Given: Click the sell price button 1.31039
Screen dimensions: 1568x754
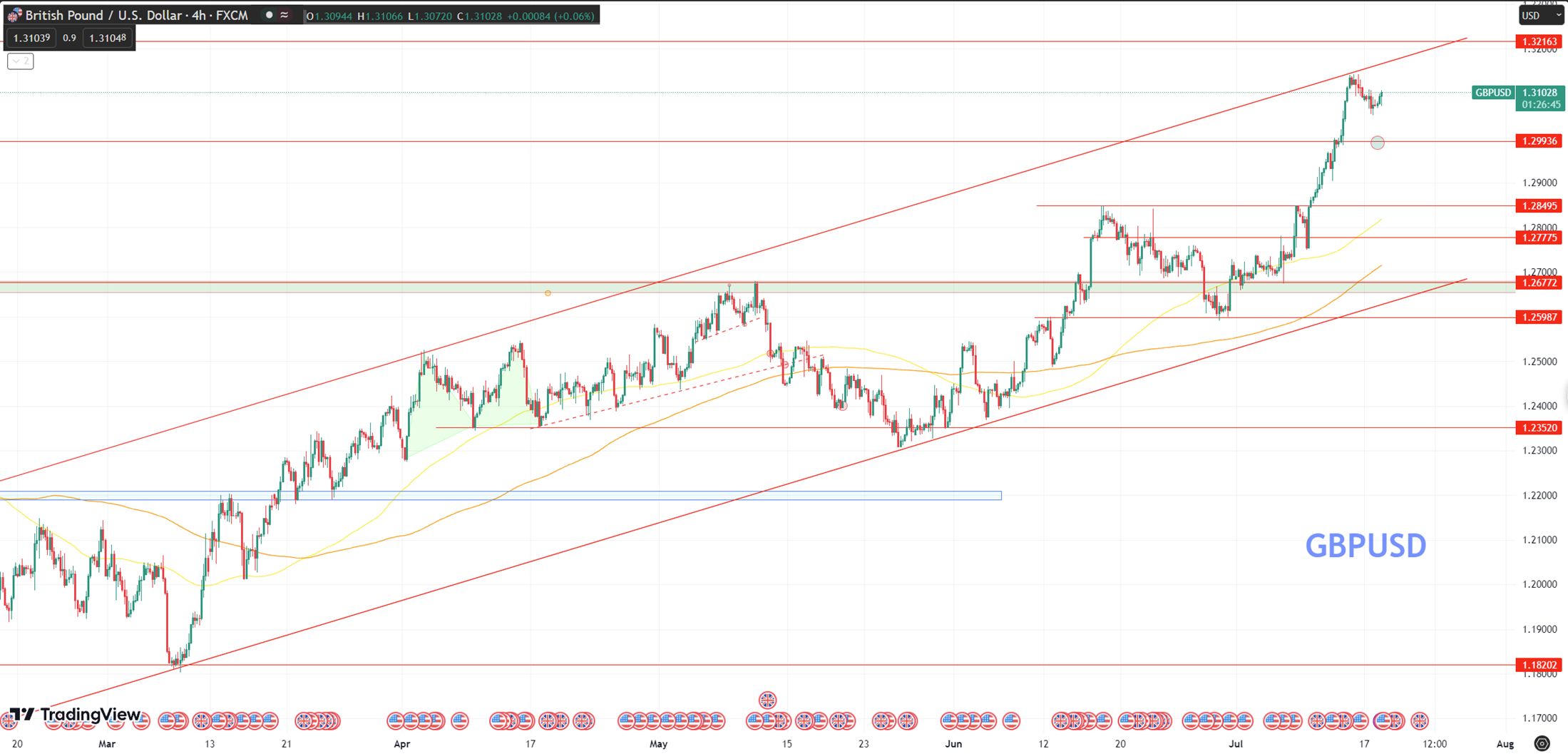Looking at the screenshot, I should point(31,38).
